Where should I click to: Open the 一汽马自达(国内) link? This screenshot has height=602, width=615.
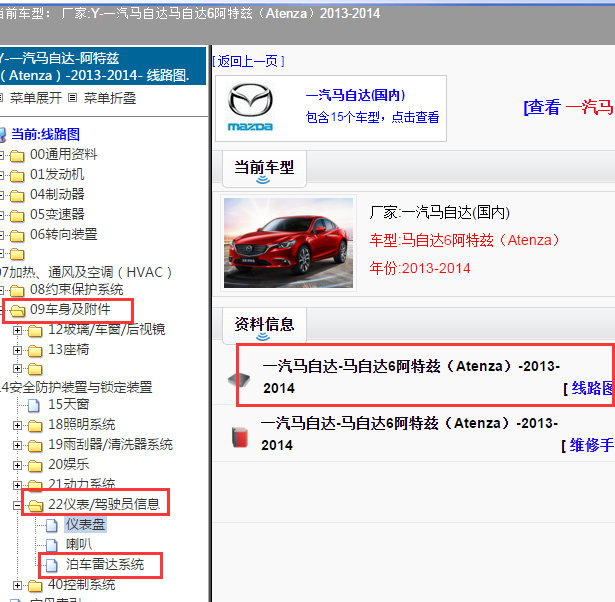pyautogui.click(x=355, y=95)
